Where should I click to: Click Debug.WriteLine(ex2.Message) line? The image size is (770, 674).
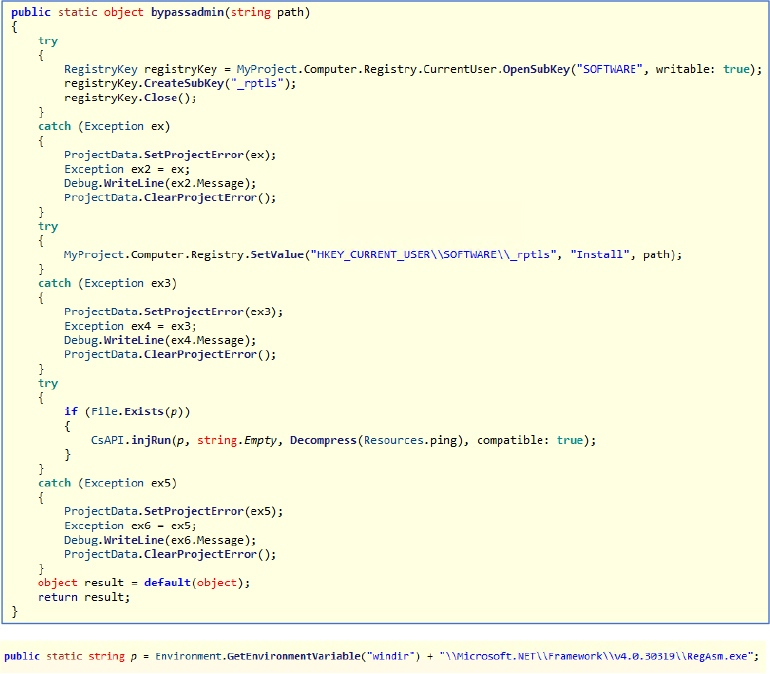coord(160,184)
